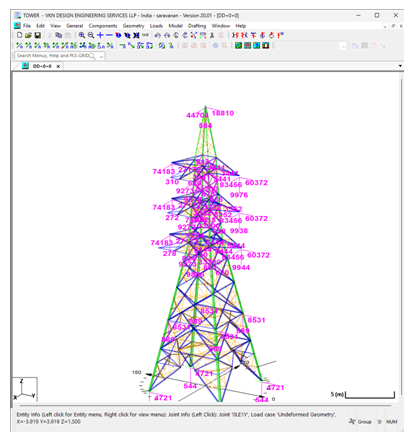Click the blue minus icon
Image resolution: width=417 pixels, height=437 pixels.
[x=109, y=35]
